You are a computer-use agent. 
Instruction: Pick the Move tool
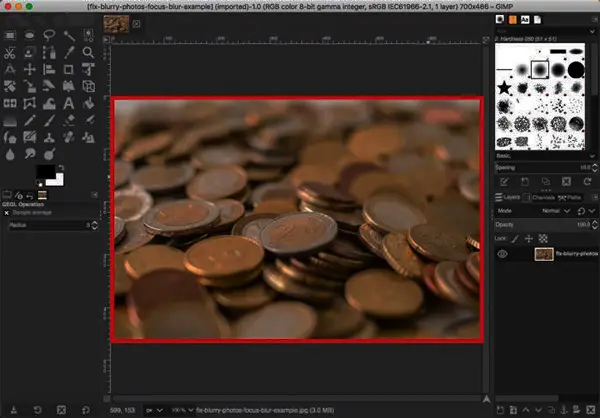point(30,70)
